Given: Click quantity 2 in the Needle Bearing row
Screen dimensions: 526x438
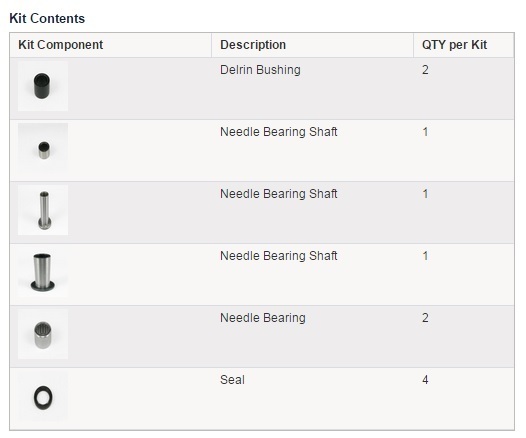Looking at the screenshot, I should (425, 318).
